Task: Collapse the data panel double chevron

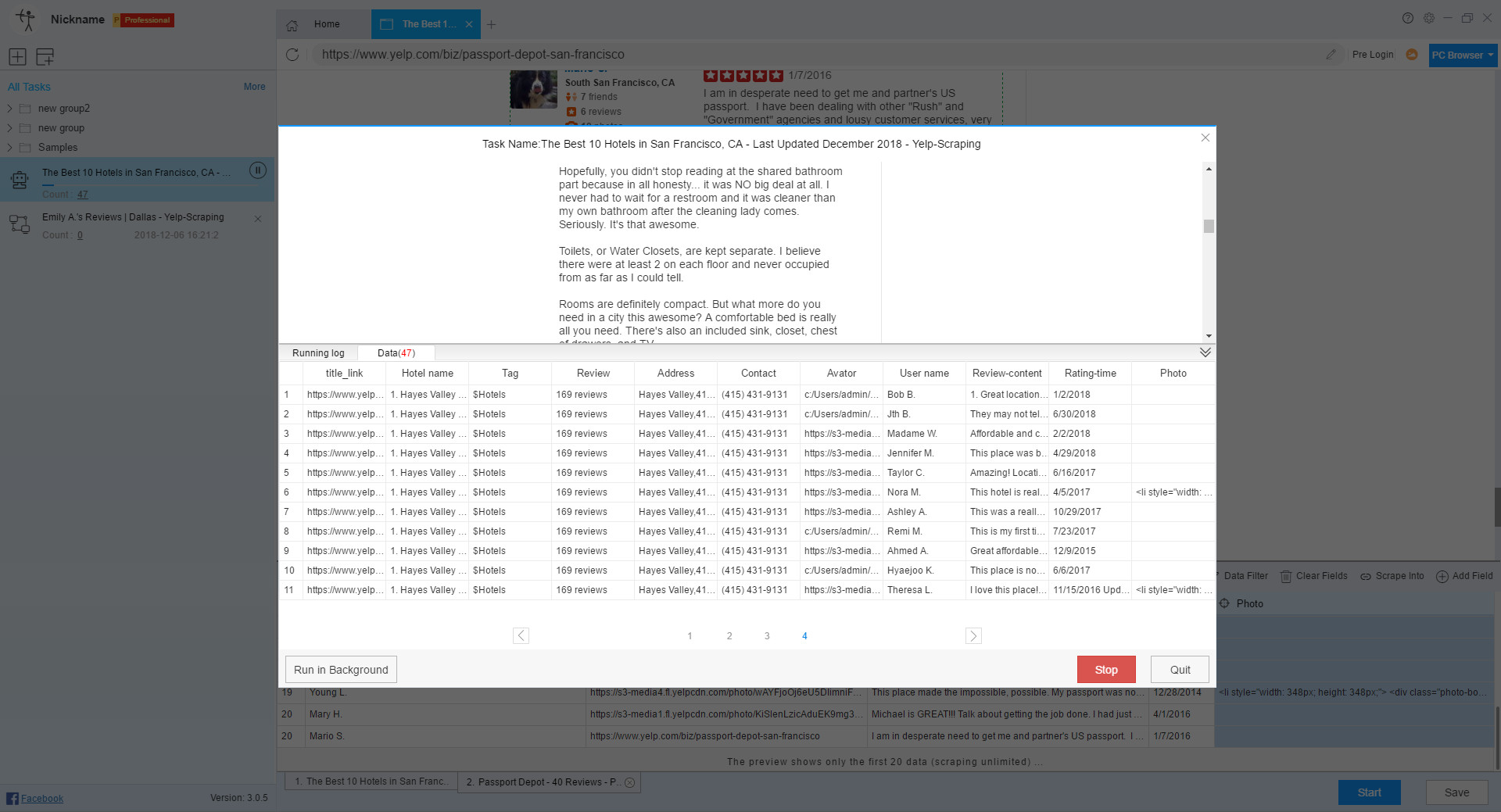Action: pyautogui.click(x=1205, y=352)
